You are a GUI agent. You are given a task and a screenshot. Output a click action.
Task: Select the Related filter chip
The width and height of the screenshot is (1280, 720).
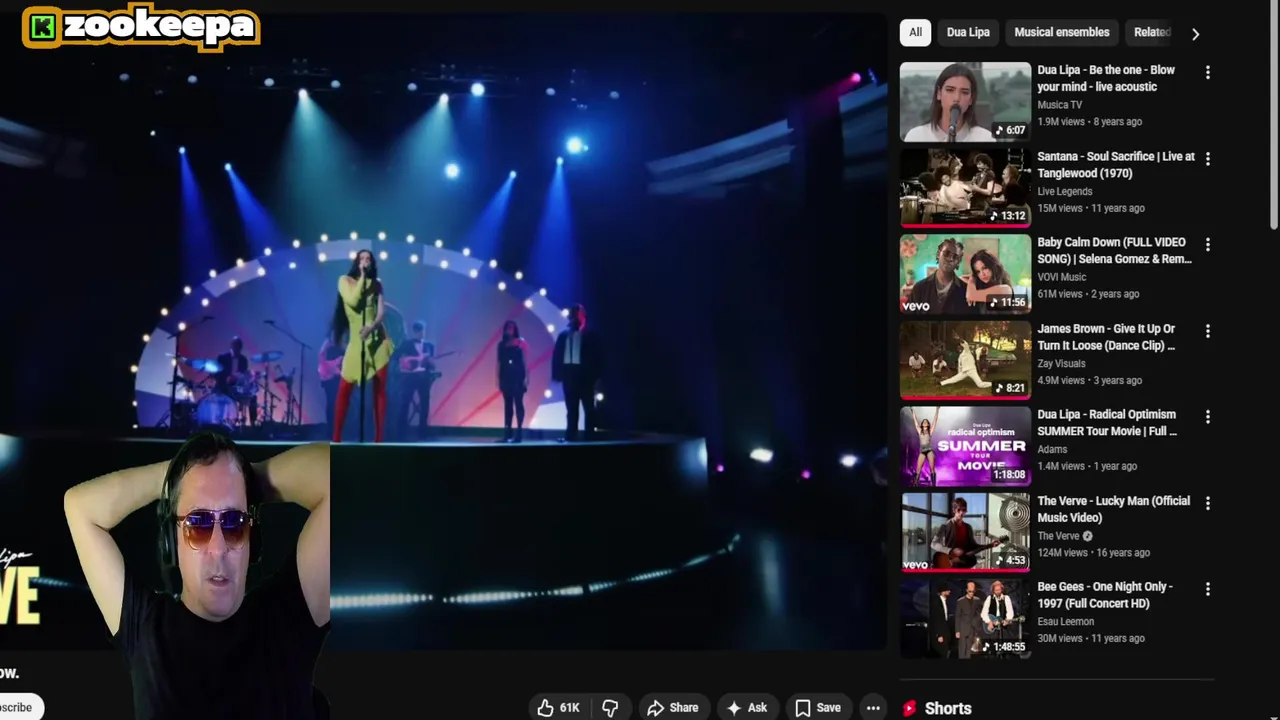(x=1150, y=32)
